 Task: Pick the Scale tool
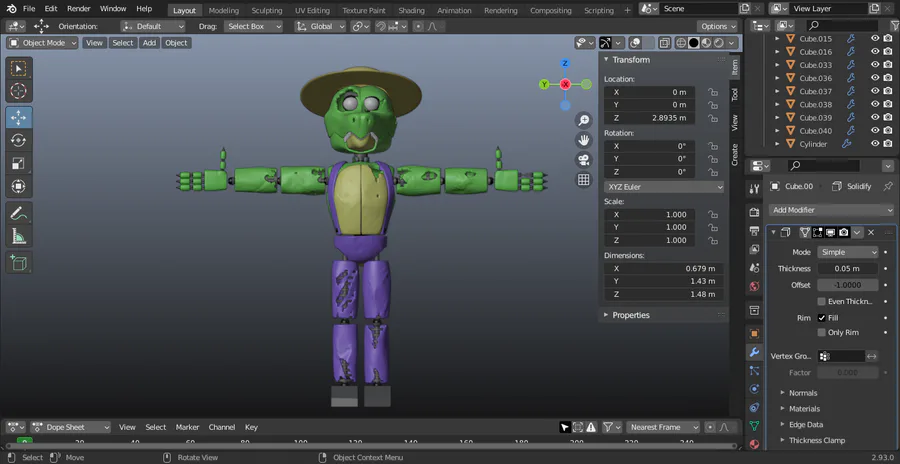tap(19, 163)
